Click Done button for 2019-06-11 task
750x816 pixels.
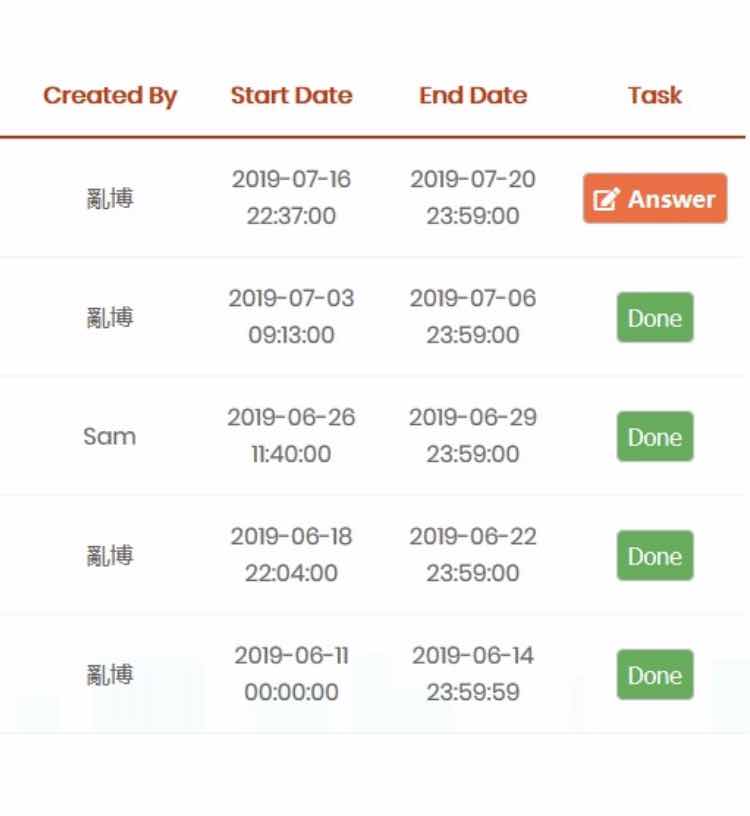coord(655,675)
